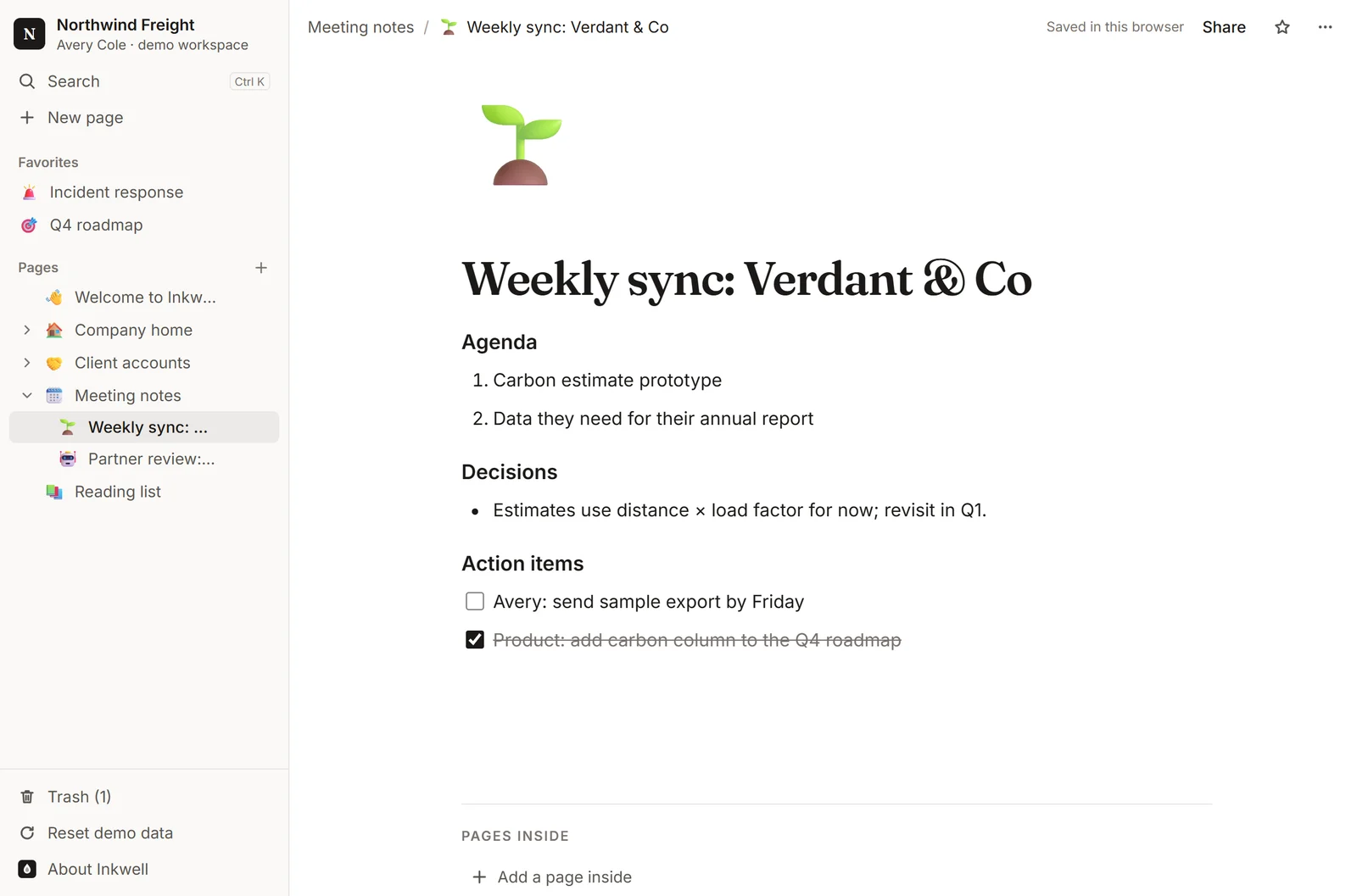This screenshot has height=896, width=1357.
Task: Click the Meeting notes breadcrumb link
Action: (361, 27)
